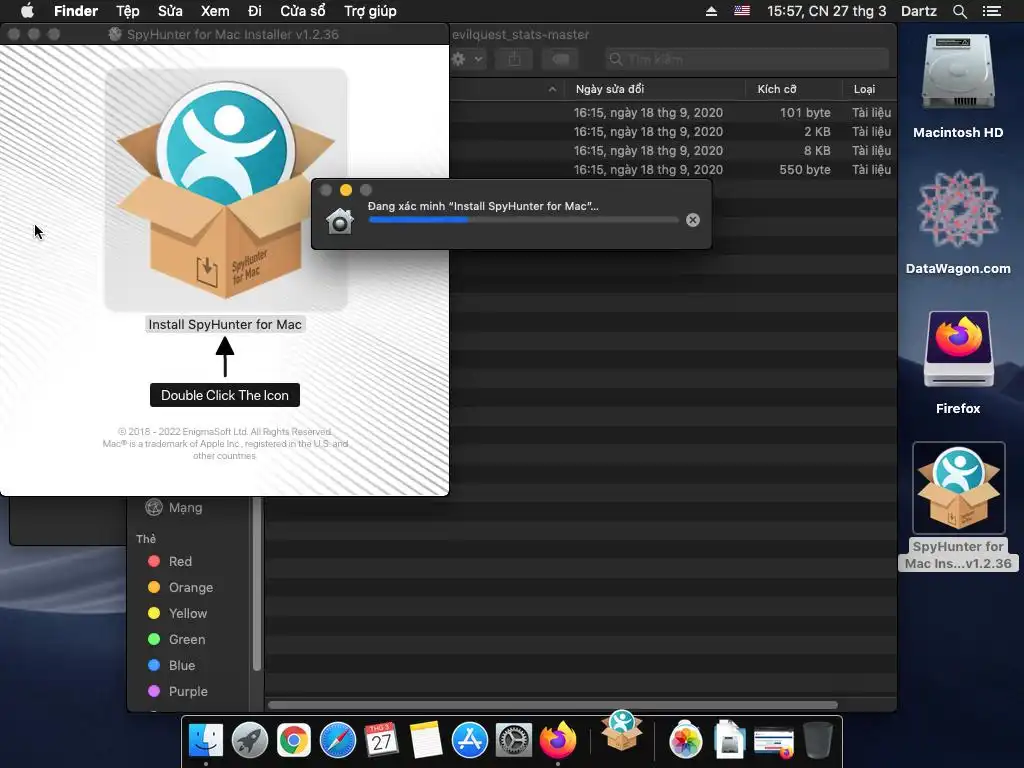The height and width of the screenshot is (768, 1024).
Task: Click the Share button in Finder toolbar
Action: point(514,59)
